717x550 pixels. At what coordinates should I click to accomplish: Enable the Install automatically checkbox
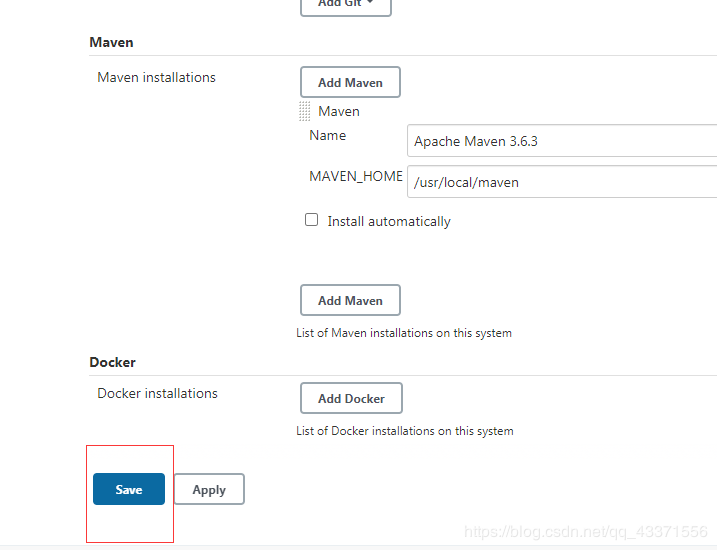312,220
